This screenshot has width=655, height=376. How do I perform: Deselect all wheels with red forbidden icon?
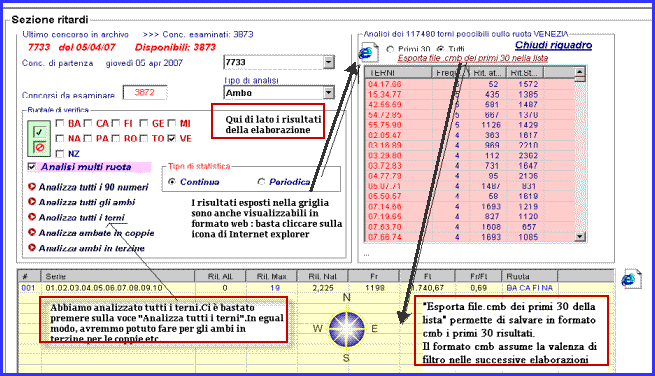(39, 147)
